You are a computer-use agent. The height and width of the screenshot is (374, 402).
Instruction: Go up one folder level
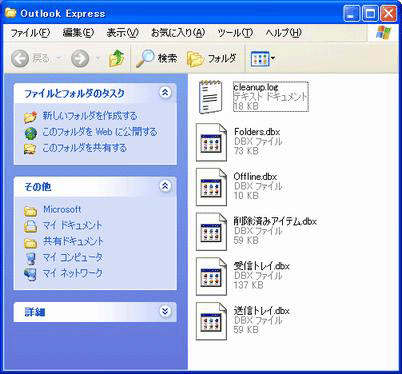pos(116,58)
